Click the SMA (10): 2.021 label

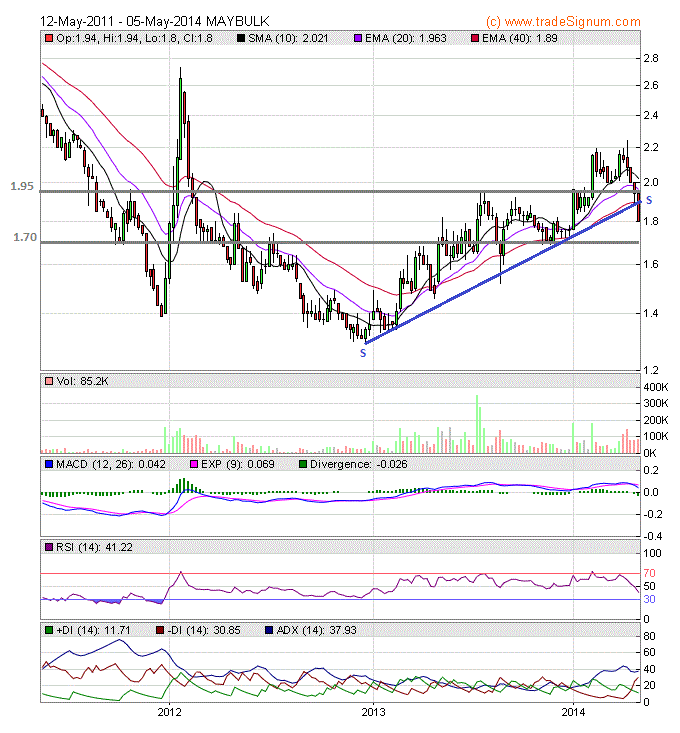[288, 38]
